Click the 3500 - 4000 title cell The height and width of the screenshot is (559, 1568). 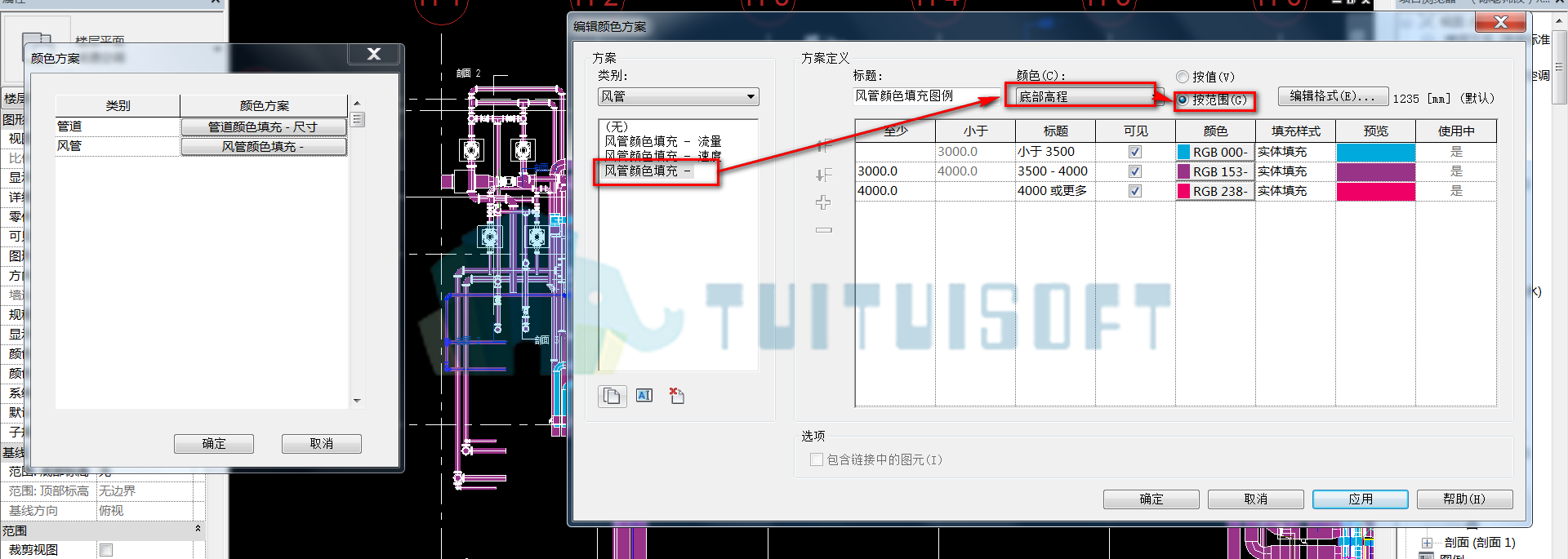(1055, 171)
